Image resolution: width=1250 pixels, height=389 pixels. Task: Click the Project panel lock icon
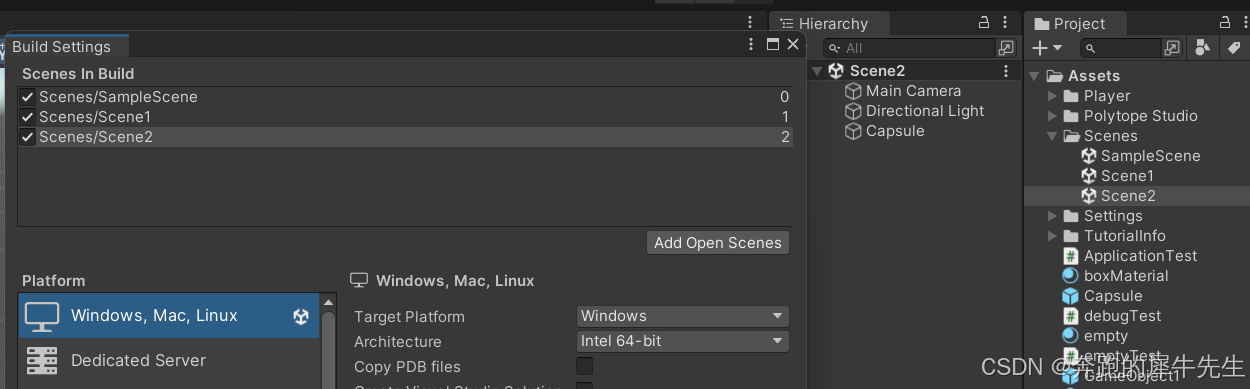pos(1226,23)
